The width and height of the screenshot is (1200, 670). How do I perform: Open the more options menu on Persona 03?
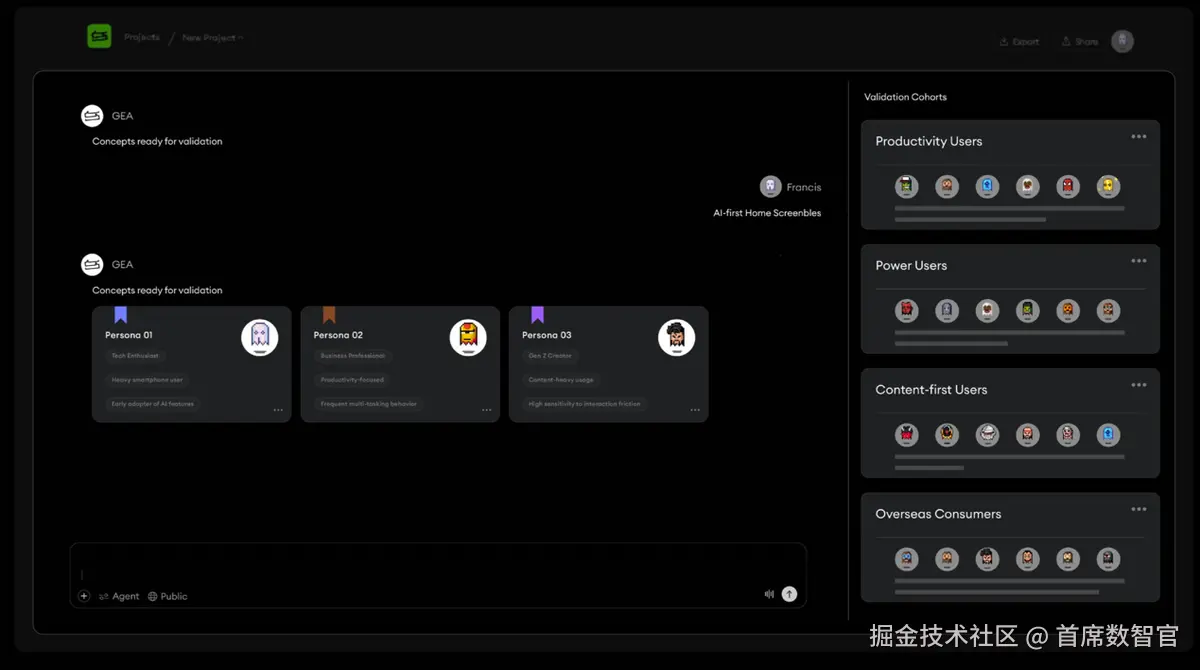695,410
